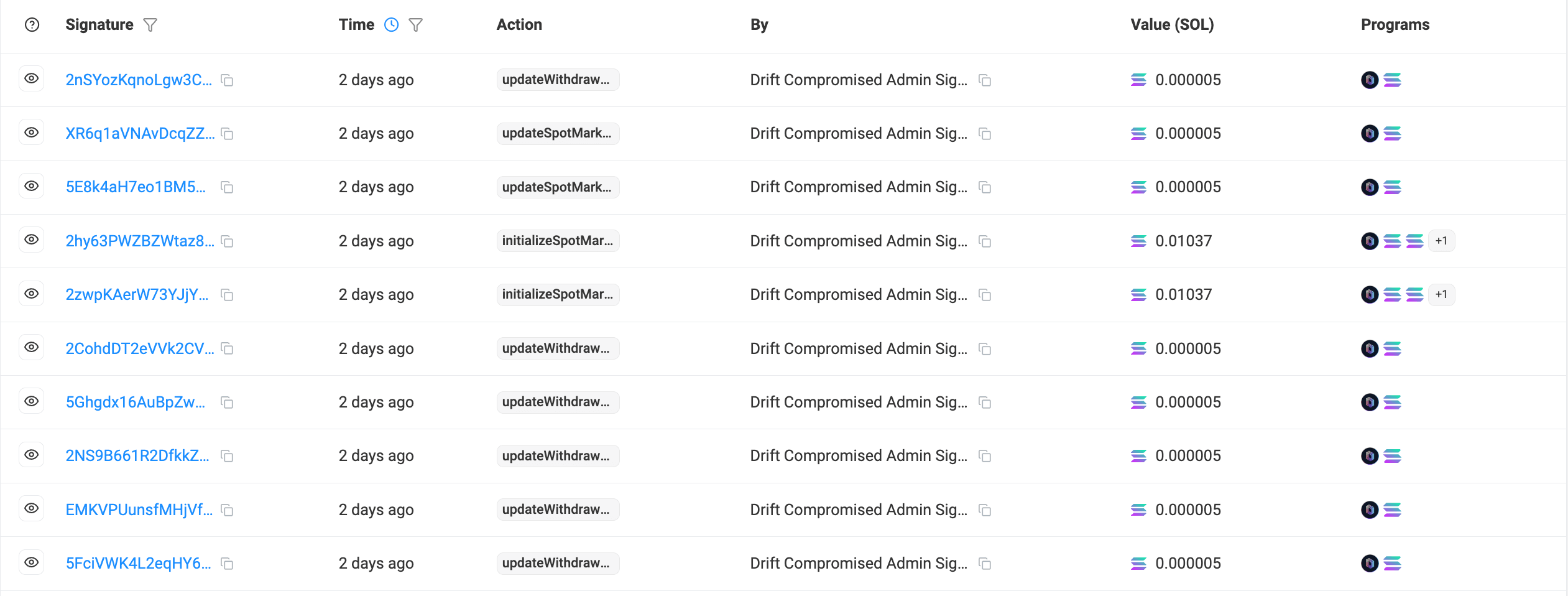Open the 5Ghgdx16AuBpZw signature link
This screenshot has width=1568, height=596.
click(x=136, y=401)
